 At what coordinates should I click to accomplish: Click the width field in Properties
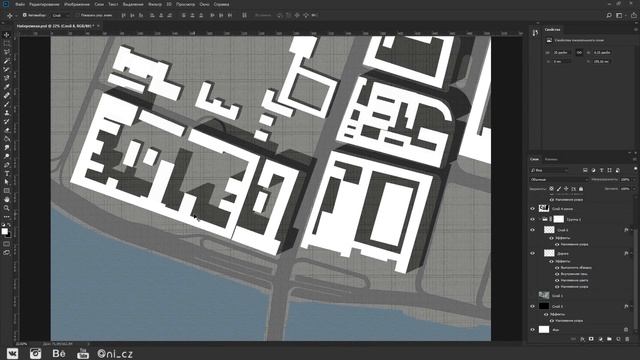(562, 53)
